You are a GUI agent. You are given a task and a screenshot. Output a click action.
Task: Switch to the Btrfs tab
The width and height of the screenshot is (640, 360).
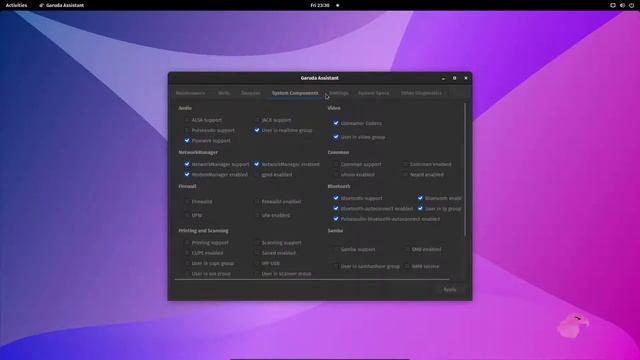pos(224,93)
